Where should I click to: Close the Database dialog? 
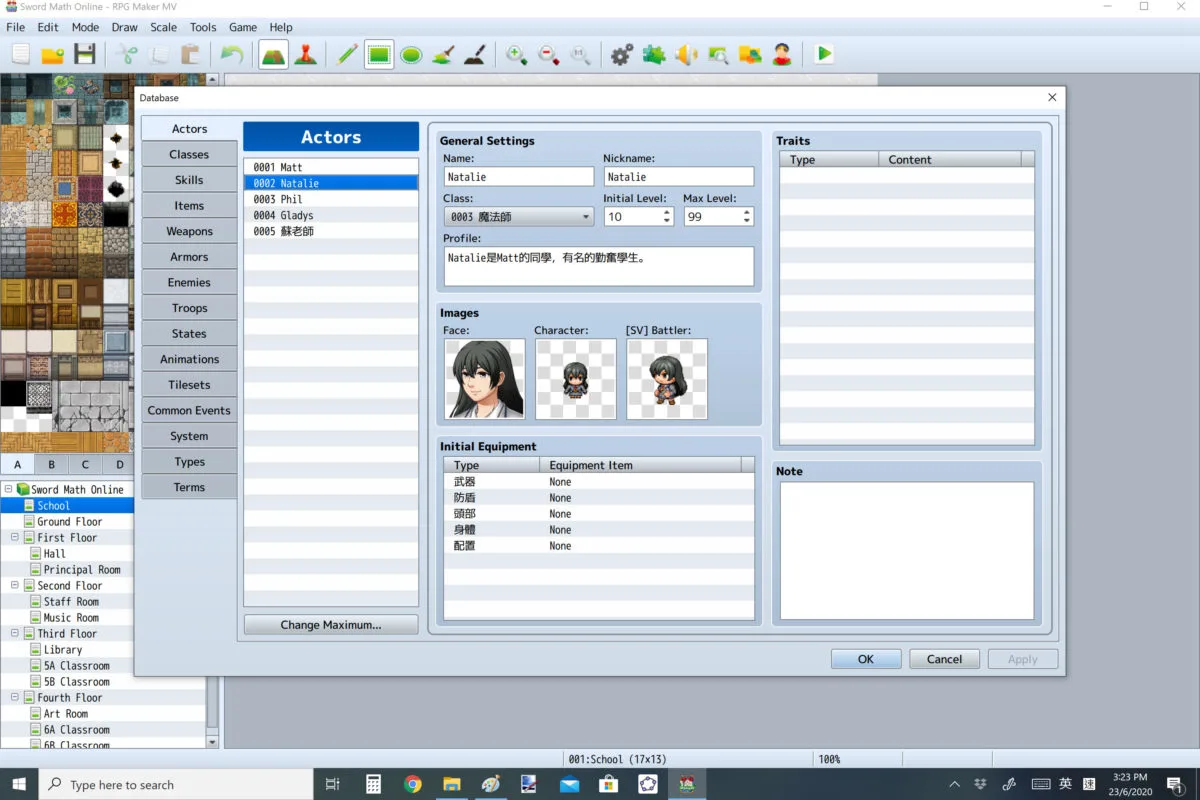click(x=1052, y=98)
